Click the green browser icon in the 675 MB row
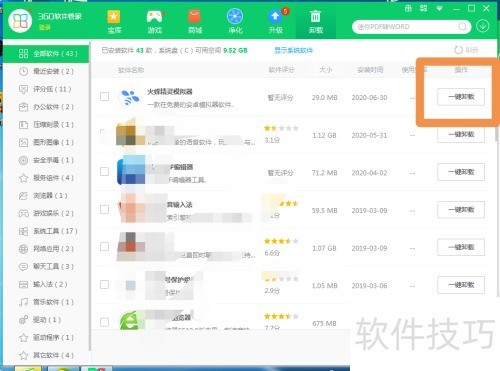Viewport: 500px width, 371px height. tap(129, 320)
